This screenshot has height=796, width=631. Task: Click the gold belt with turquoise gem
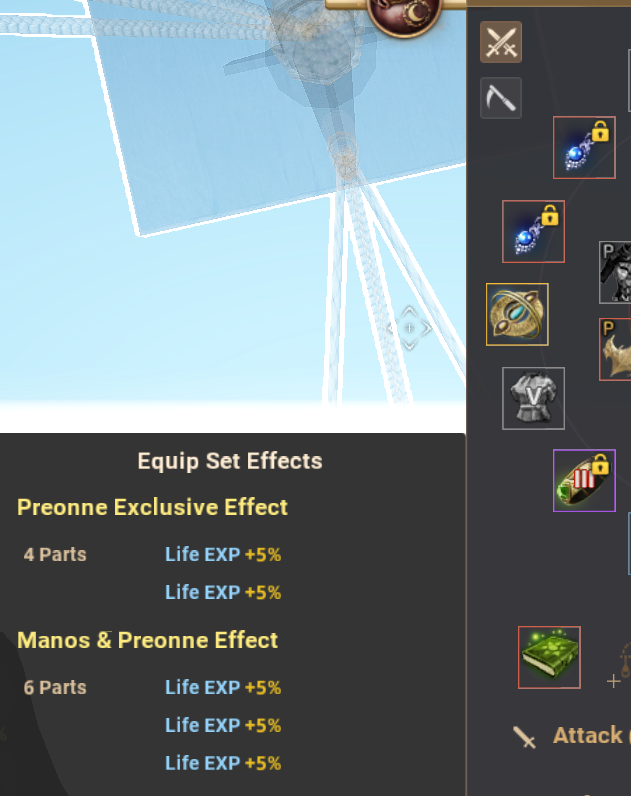(517, 314)
